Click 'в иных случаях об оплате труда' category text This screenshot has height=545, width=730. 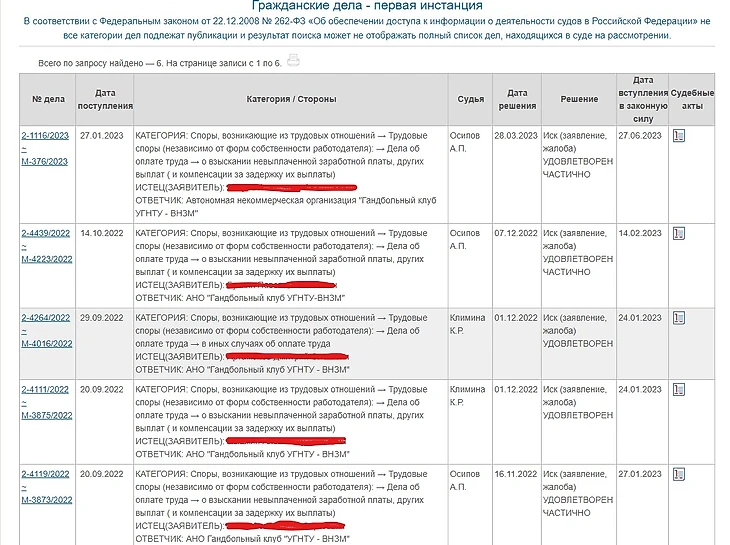266,344
